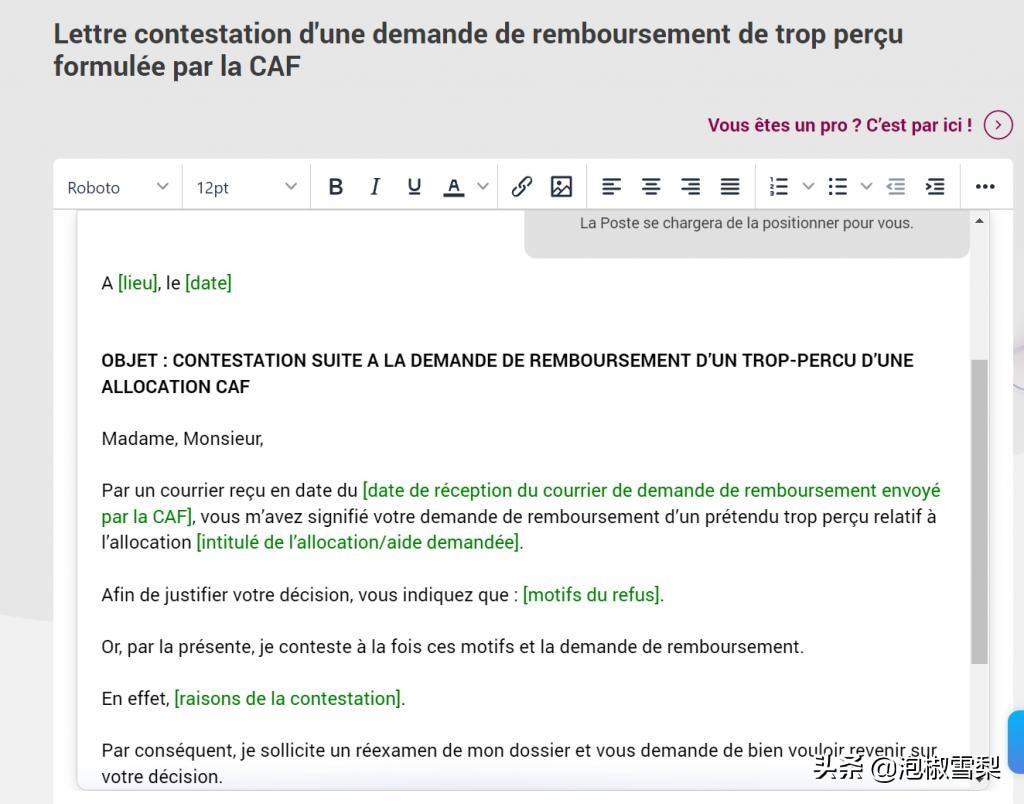Screen dimensions: 1024x804
Task: Insert a hyperlink with the link icon
Action: [x=522, y=187]
